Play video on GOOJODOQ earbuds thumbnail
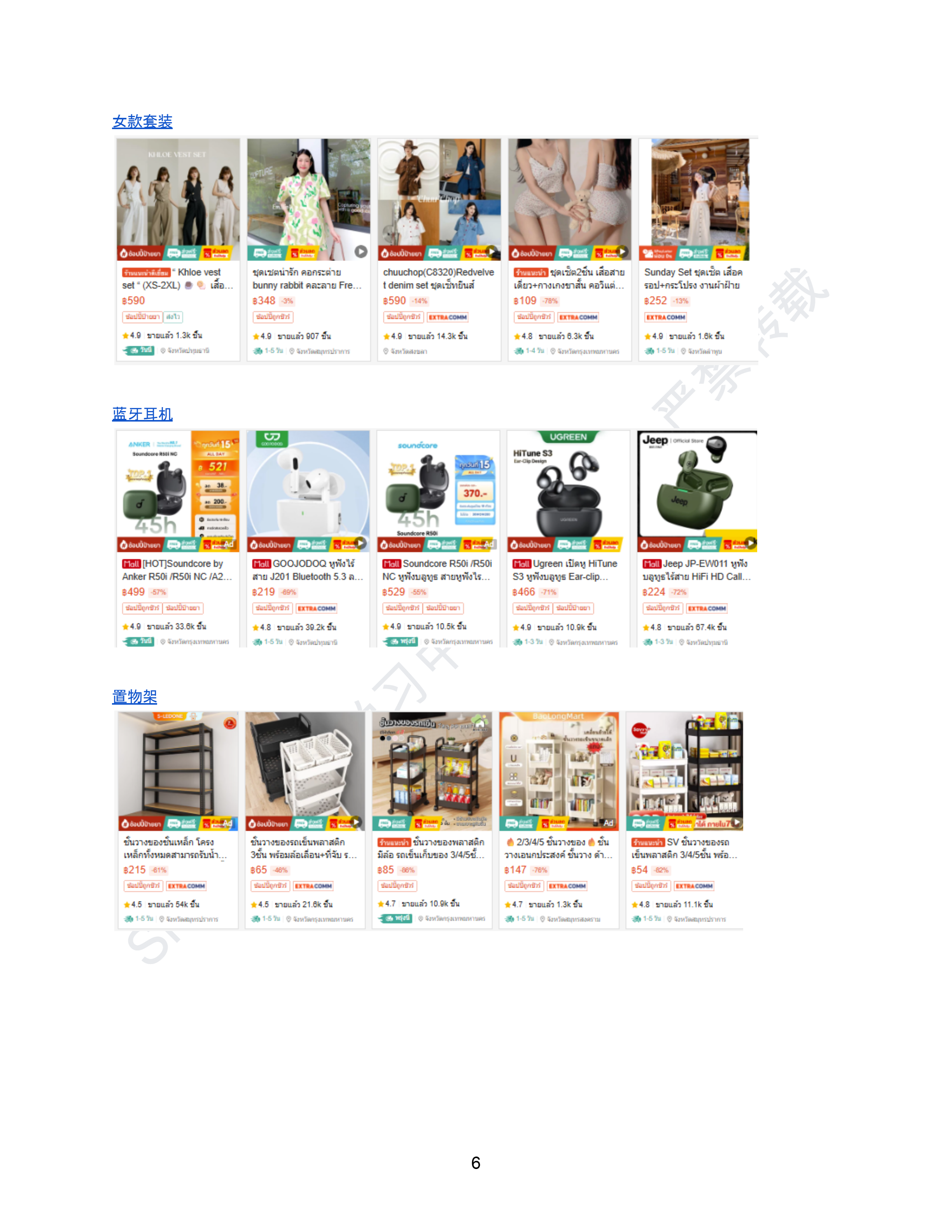 pos(360,542)
